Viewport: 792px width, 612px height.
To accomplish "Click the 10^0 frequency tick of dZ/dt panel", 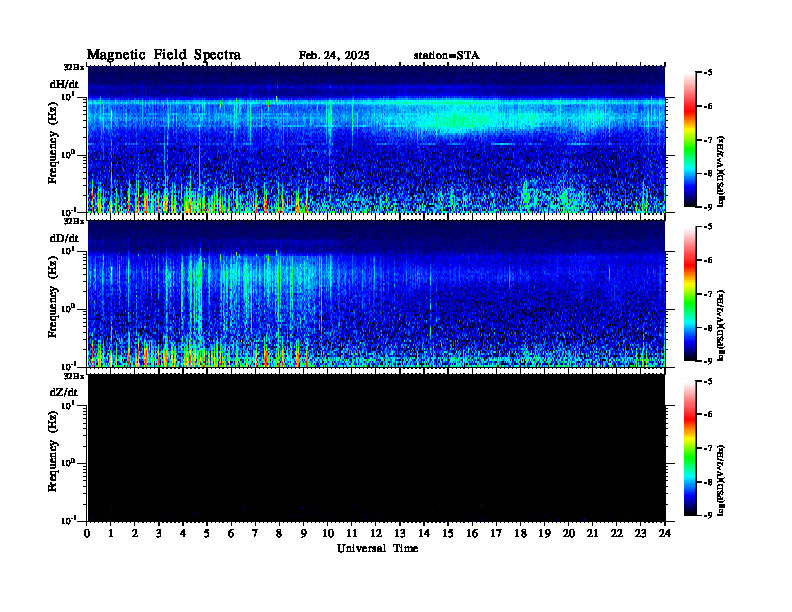I will [x=68, y=462].
